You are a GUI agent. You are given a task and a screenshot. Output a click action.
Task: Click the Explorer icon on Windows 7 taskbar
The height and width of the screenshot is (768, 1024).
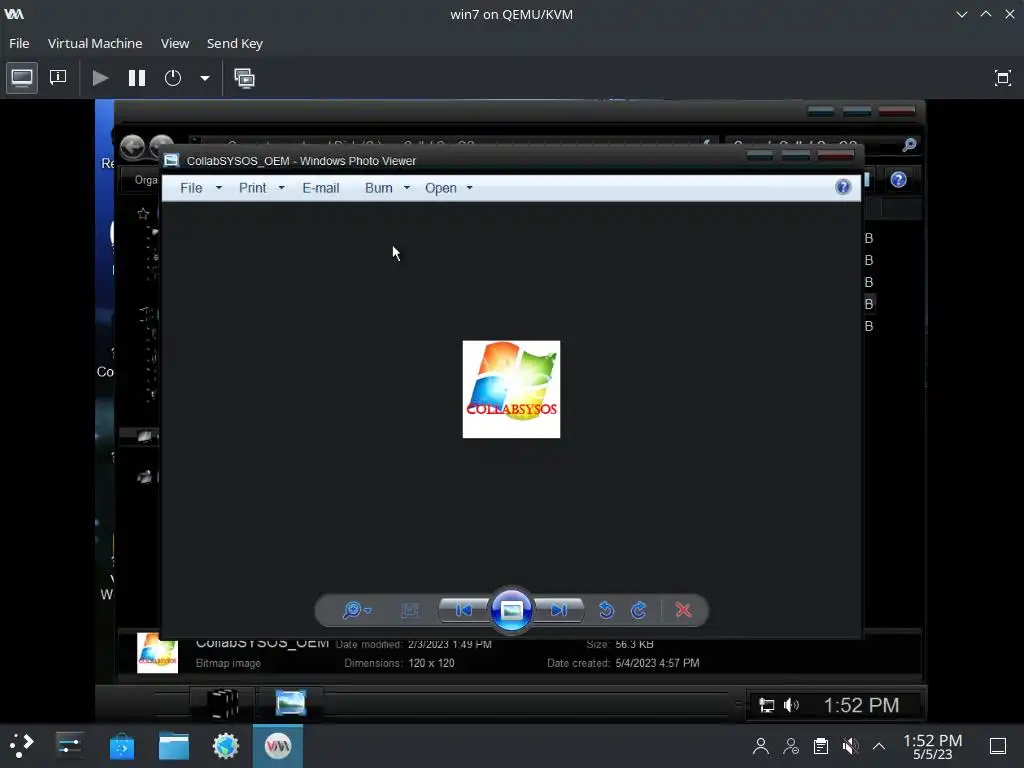(x=222, y=703)
